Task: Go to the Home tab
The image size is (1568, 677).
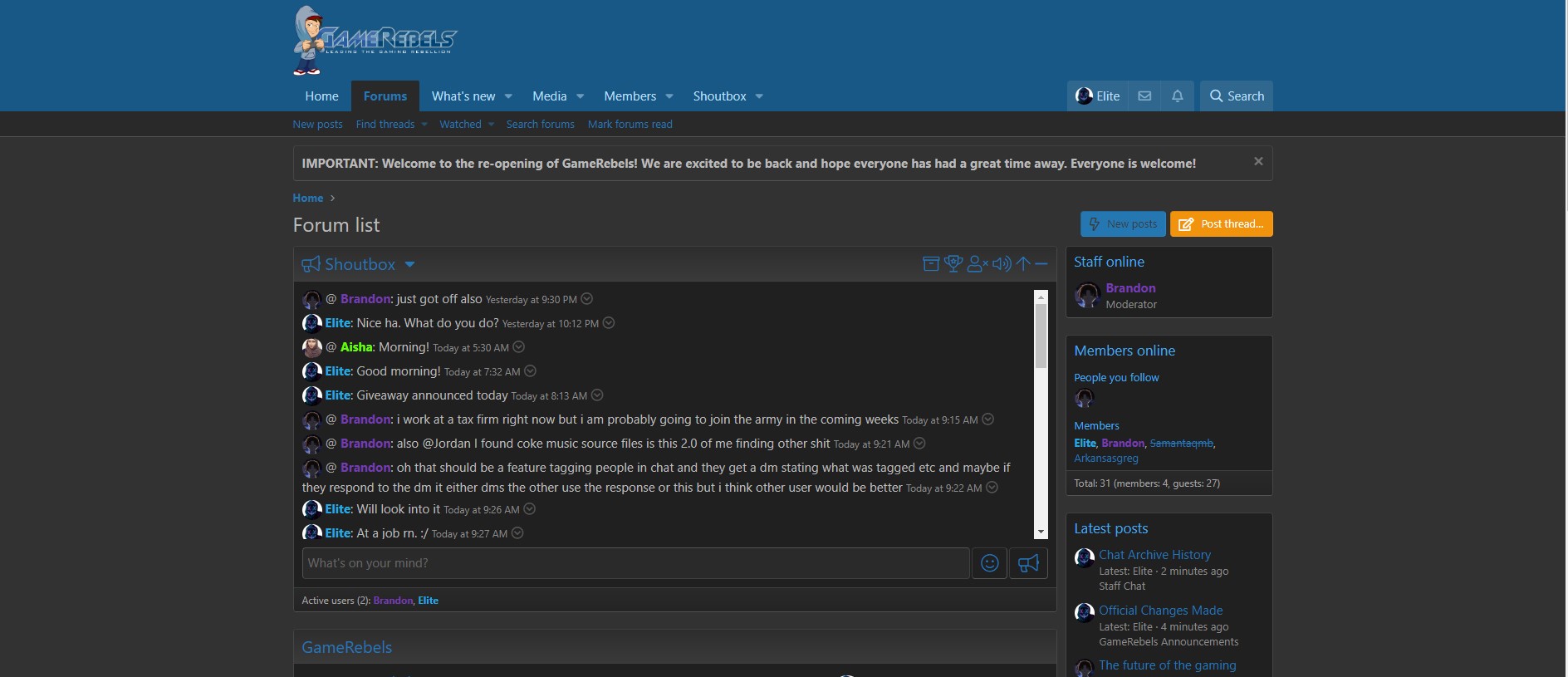Action: (x=321, y=96)
